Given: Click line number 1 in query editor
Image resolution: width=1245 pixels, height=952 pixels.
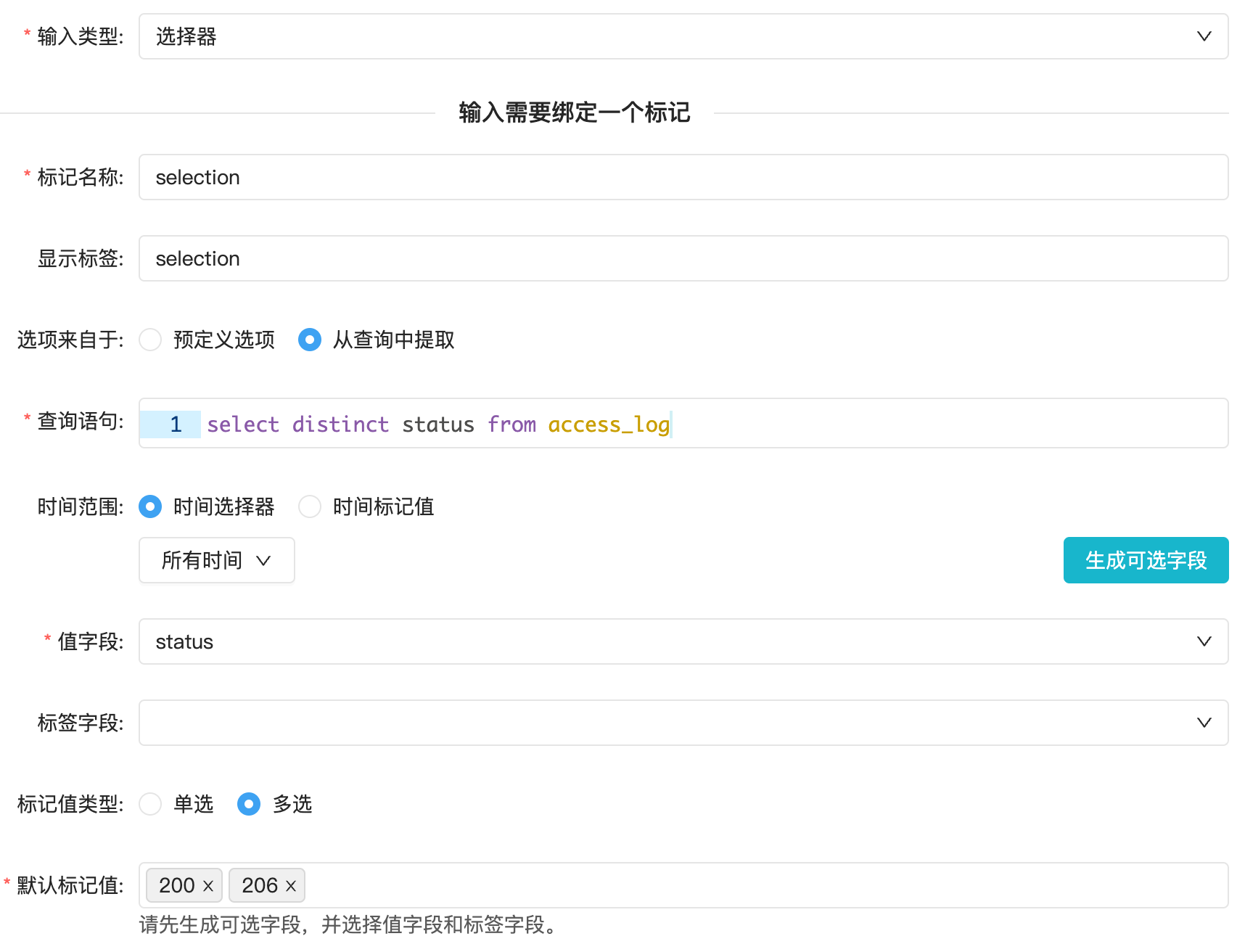Looking at the screenshot, I should click(x=176, y=424).
